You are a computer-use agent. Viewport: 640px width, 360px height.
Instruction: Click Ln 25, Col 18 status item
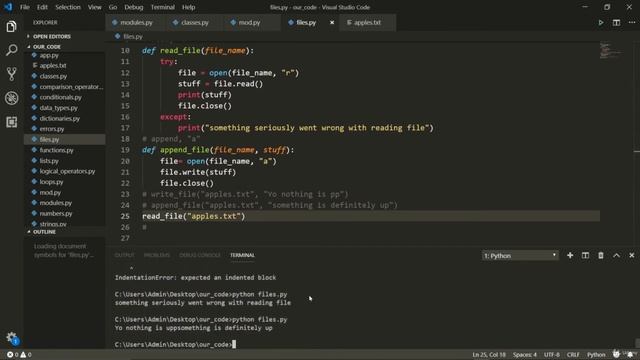click(x=489, y=355)
